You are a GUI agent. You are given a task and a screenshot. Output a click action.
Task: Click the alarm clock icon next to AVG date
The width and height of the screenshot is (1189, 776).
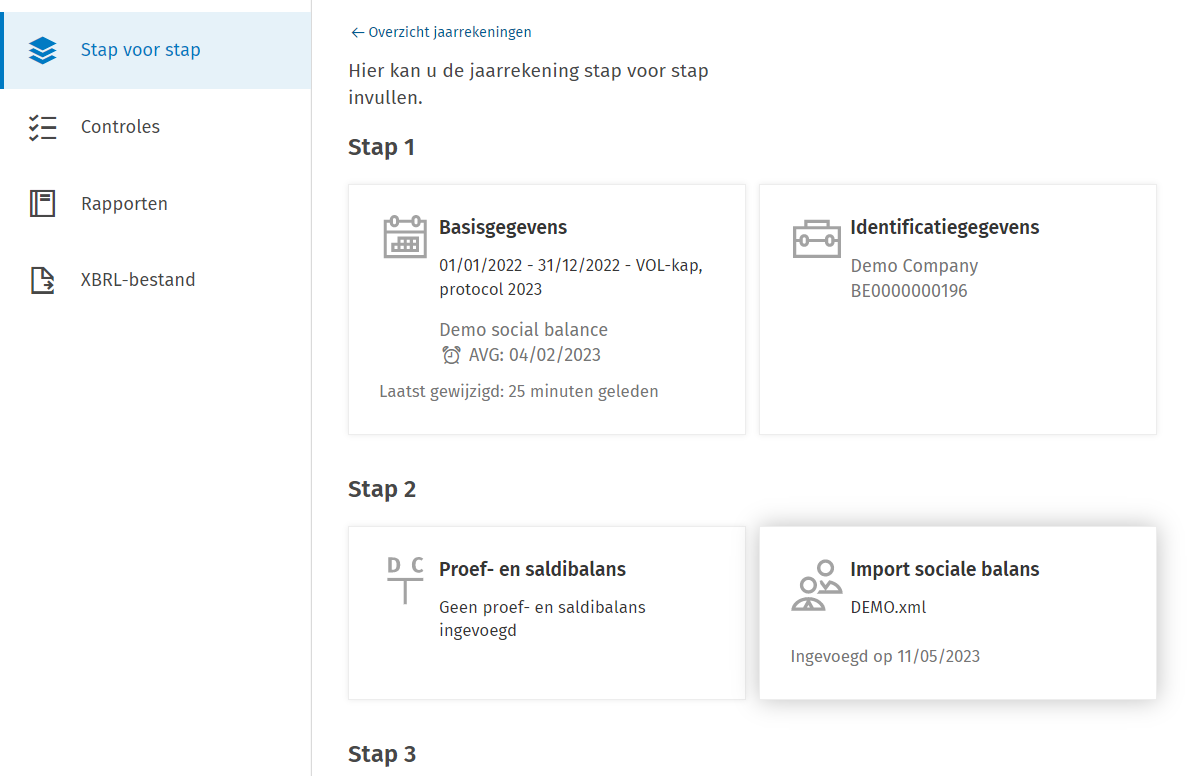tap(451, 355)
